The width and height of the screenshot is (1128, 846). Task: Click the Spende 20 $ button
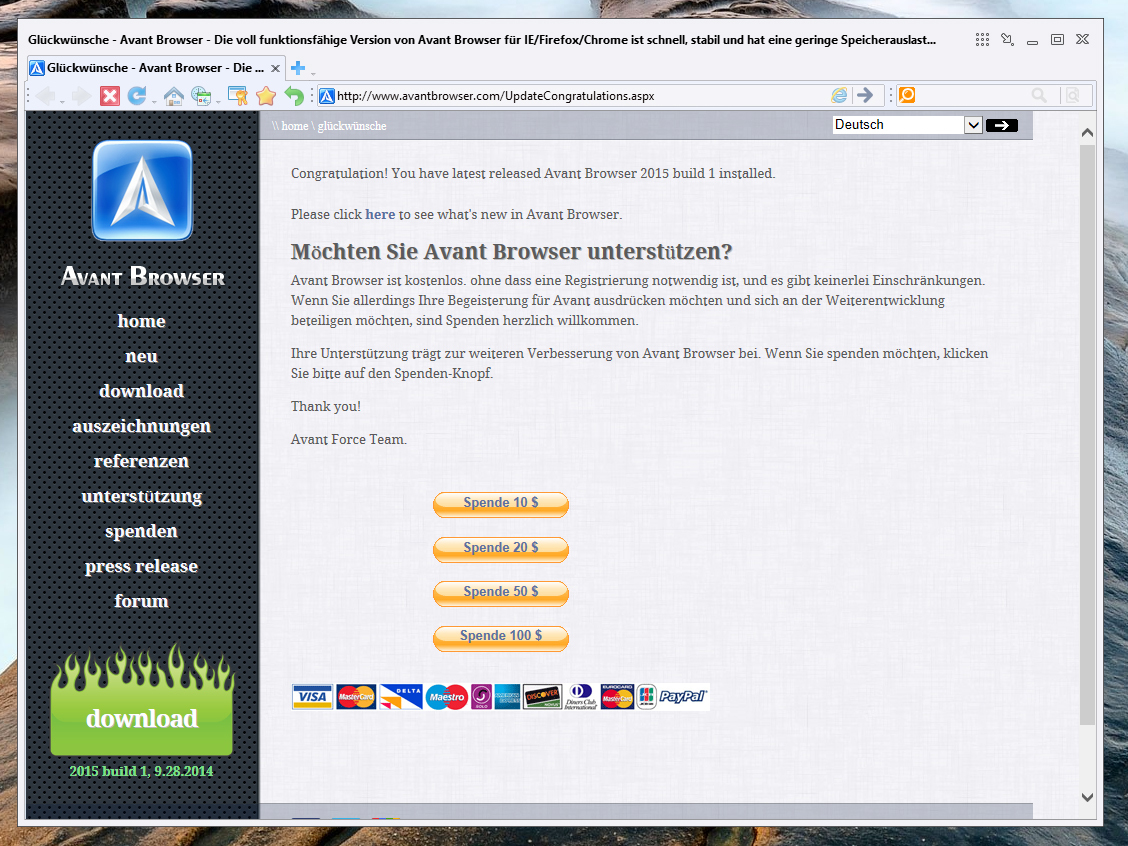pyautogui.click(x=501, y=548)
